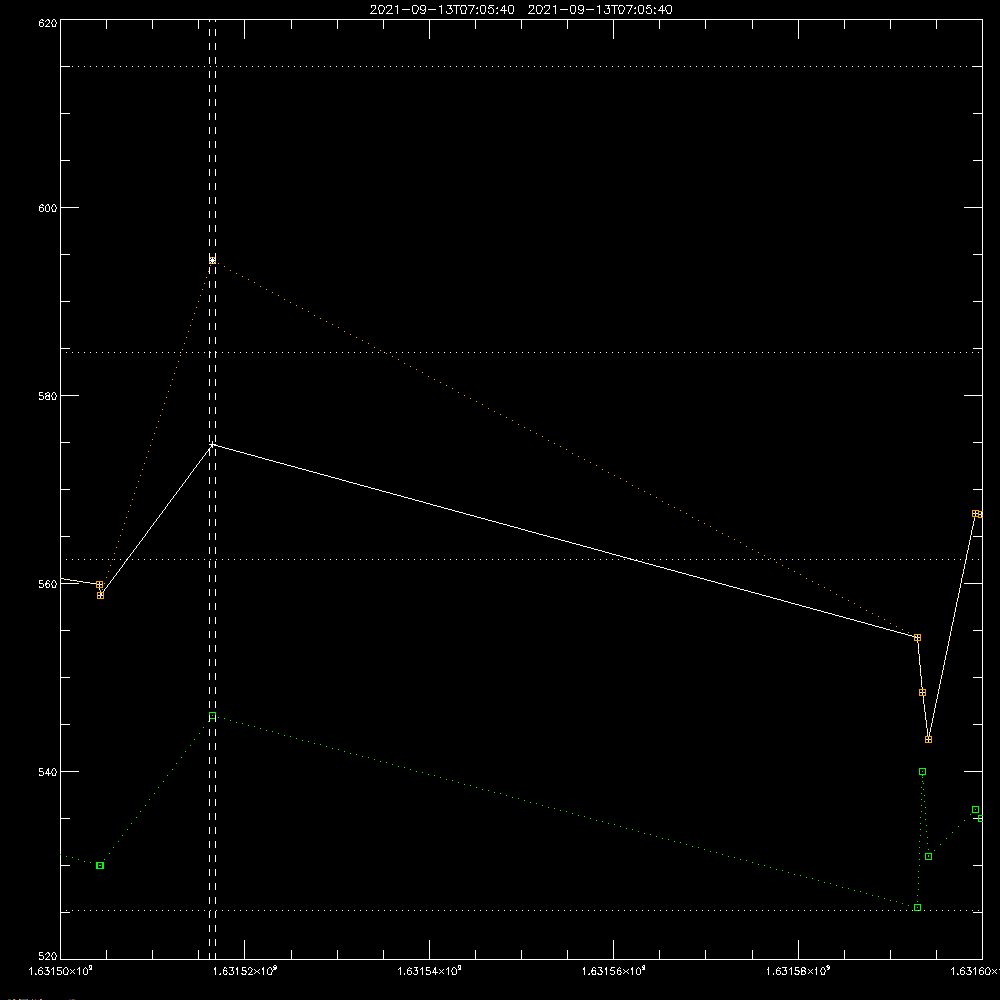Click the 1.63154×10⁹ x-axis label

pos(429,971)
